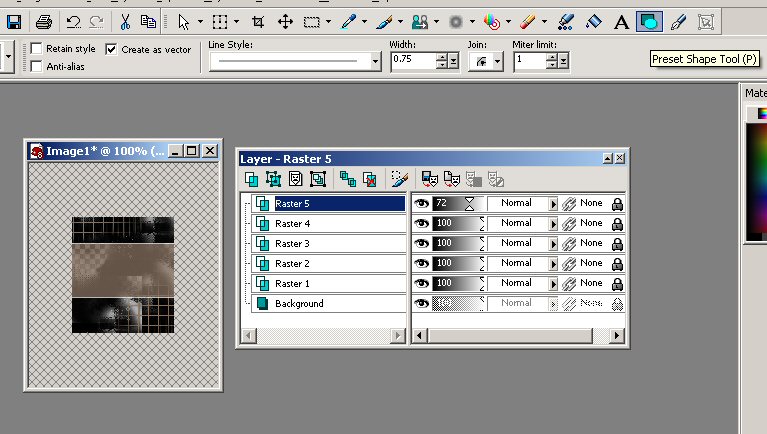
Task: Choose the Crop tool
Action: click(x=259, y=20)
